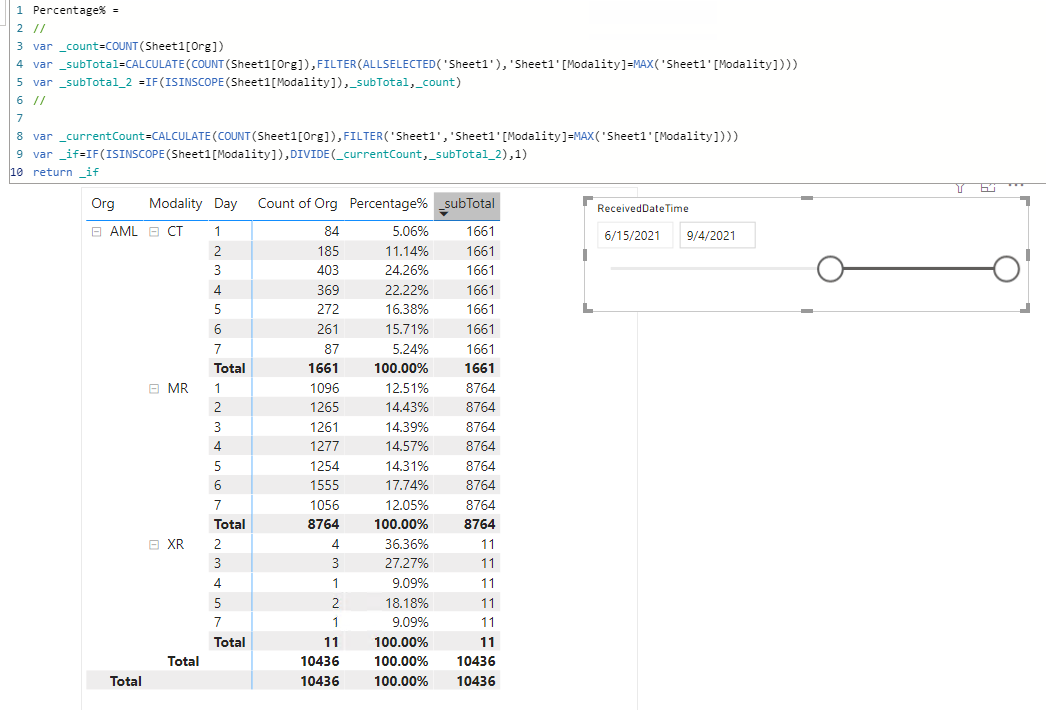This screenshot has height=710, width=1046.
Task: Click the start-date slider handle
Action: tap(831, 269)
